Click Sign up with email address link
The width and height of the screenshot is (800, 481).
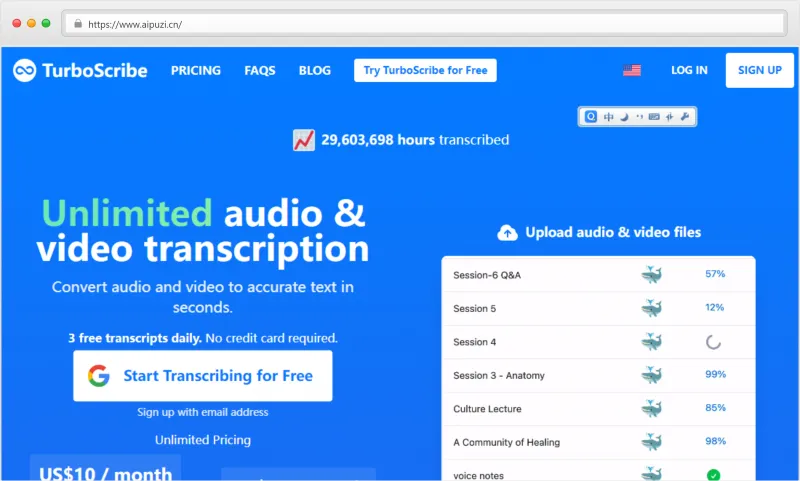click(203, 412)
